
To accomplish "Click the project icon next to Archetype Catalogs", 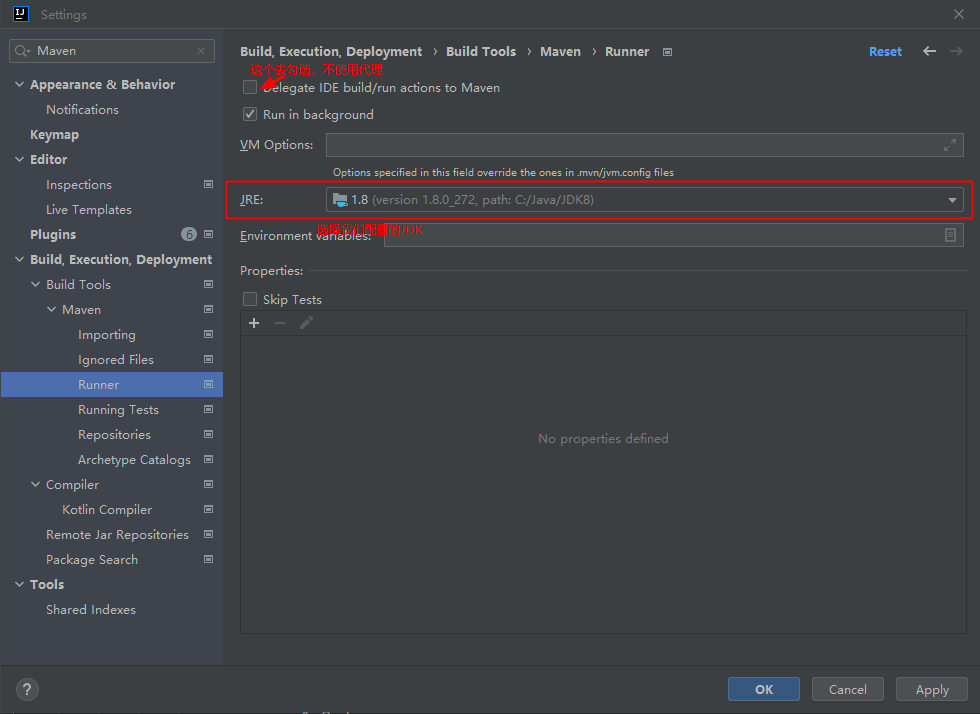I will pyautogui.click(x=209, y=460).
